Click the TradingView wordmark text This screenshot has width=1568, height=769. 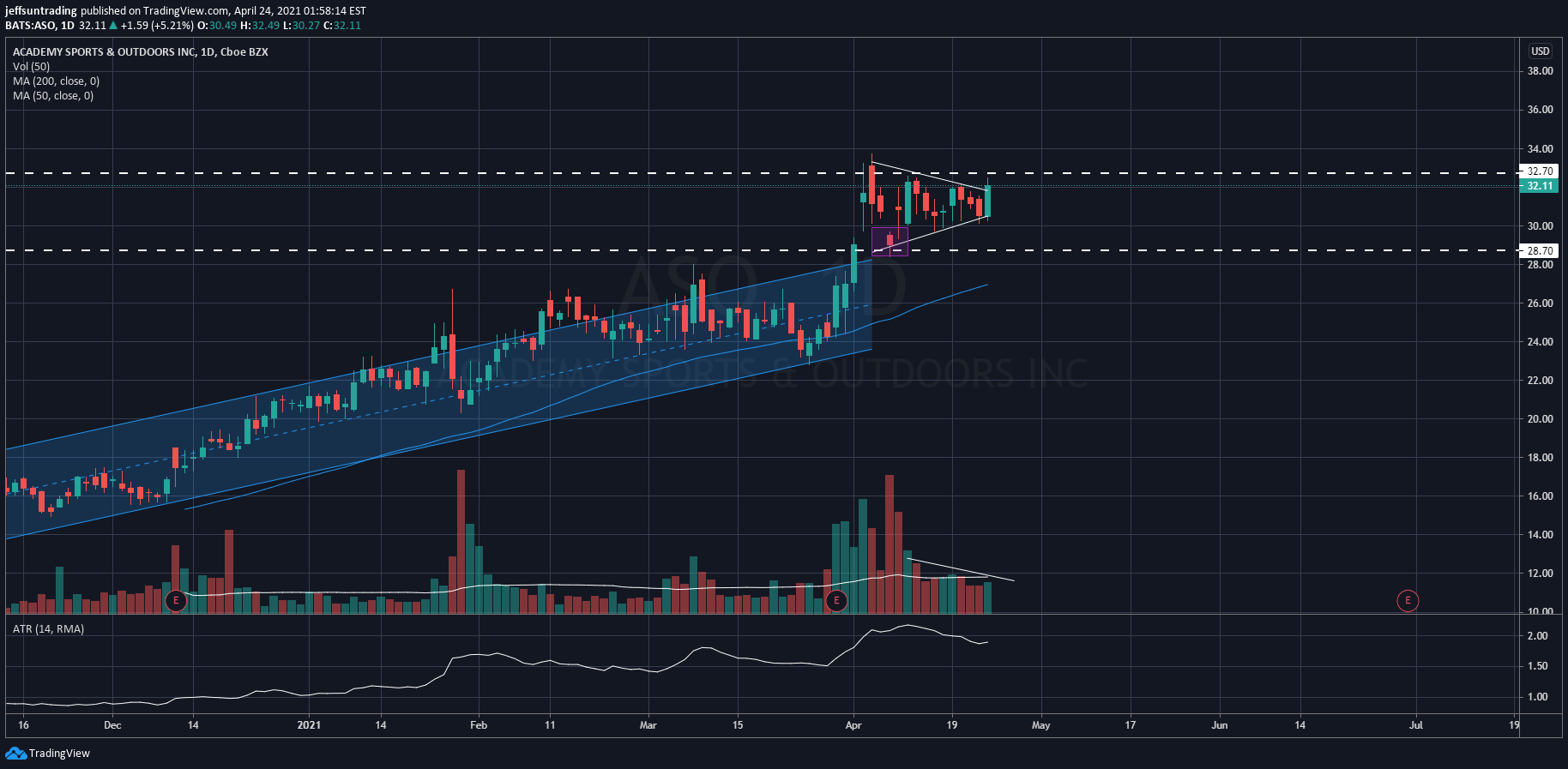(59, 754)
